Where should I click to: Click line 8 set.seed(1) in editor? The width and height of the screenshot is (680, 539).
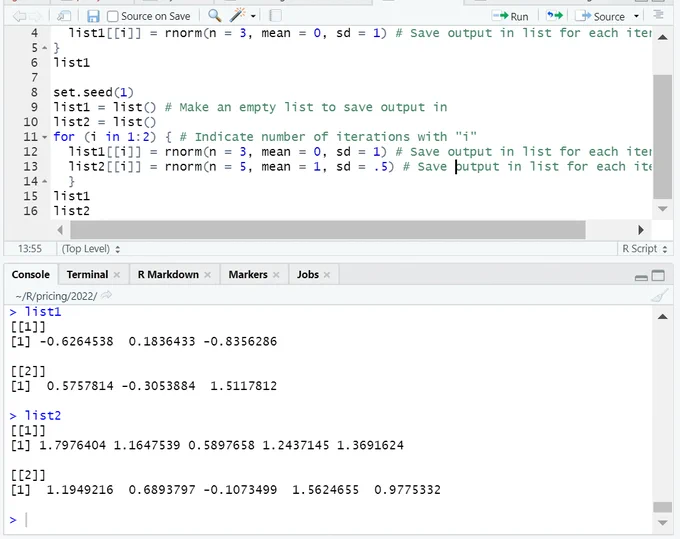[93, 92]
